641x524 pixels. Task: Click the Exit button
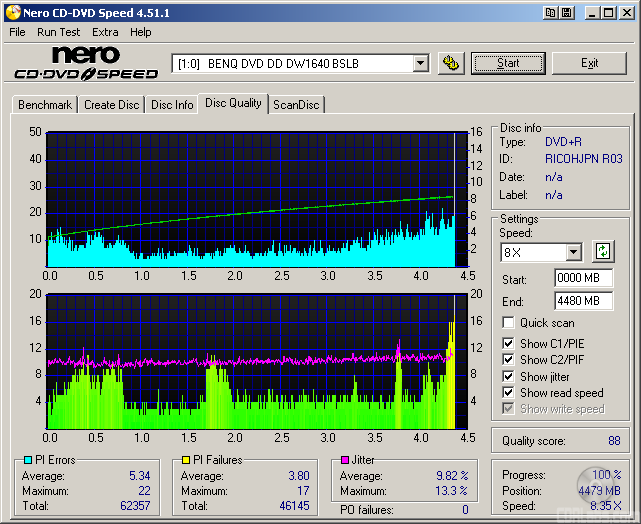589,63
